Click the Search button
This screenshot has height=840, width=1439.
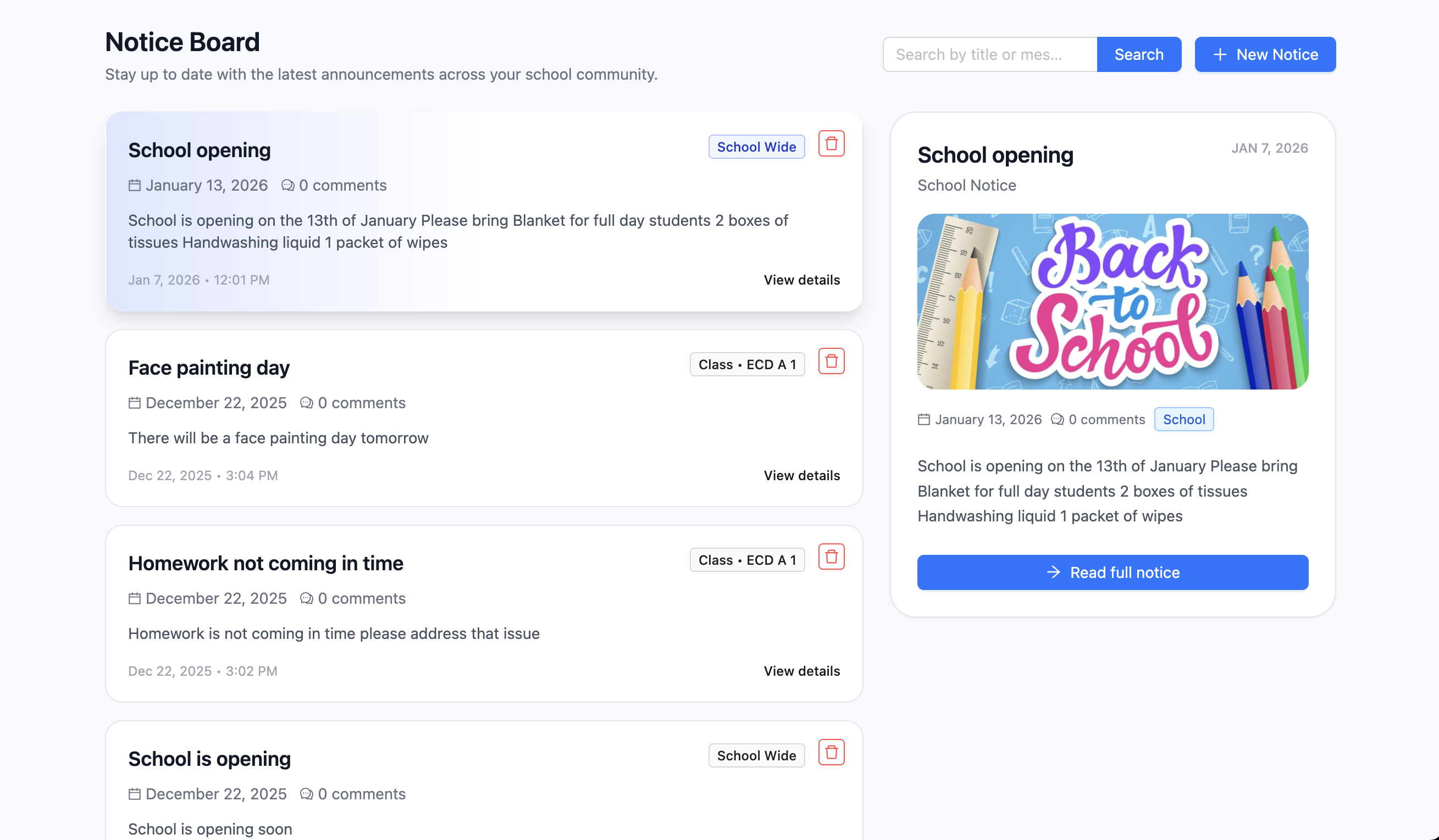pyautogui.click(x=1139, y=55)
